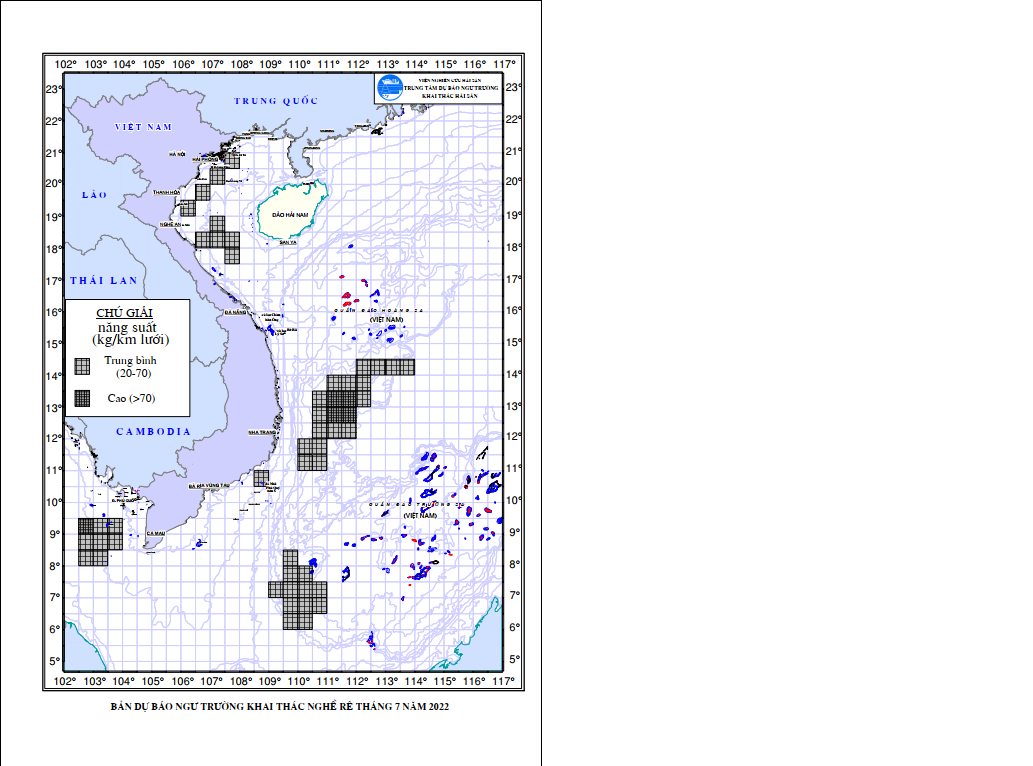Click the (VIỆT NAM) label under Hoàng Sa
This screenshot has width=1033, height=766.
coord(387,319)
